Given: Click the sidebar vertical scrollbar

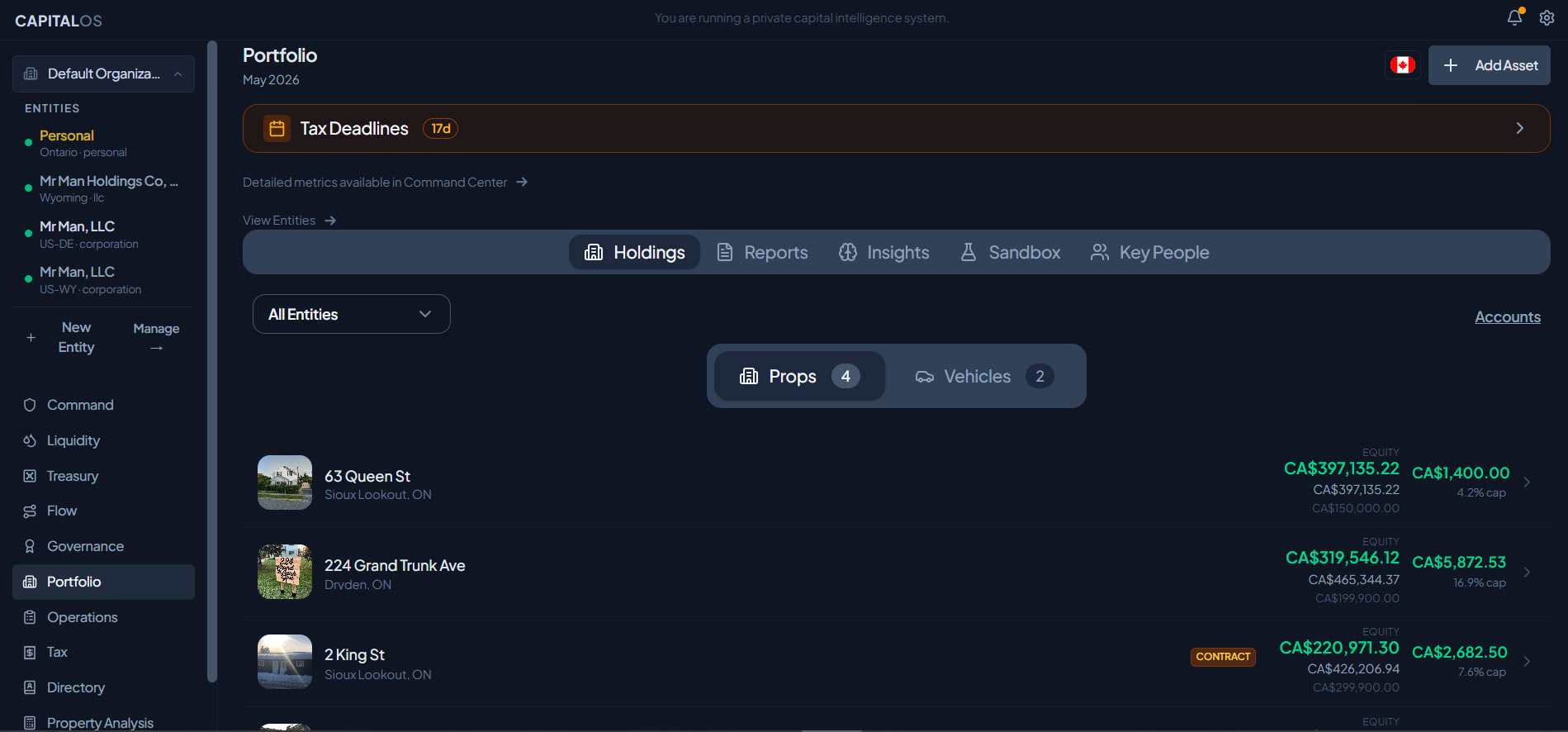Looking at the screenshot, I should tap(212, 361).
